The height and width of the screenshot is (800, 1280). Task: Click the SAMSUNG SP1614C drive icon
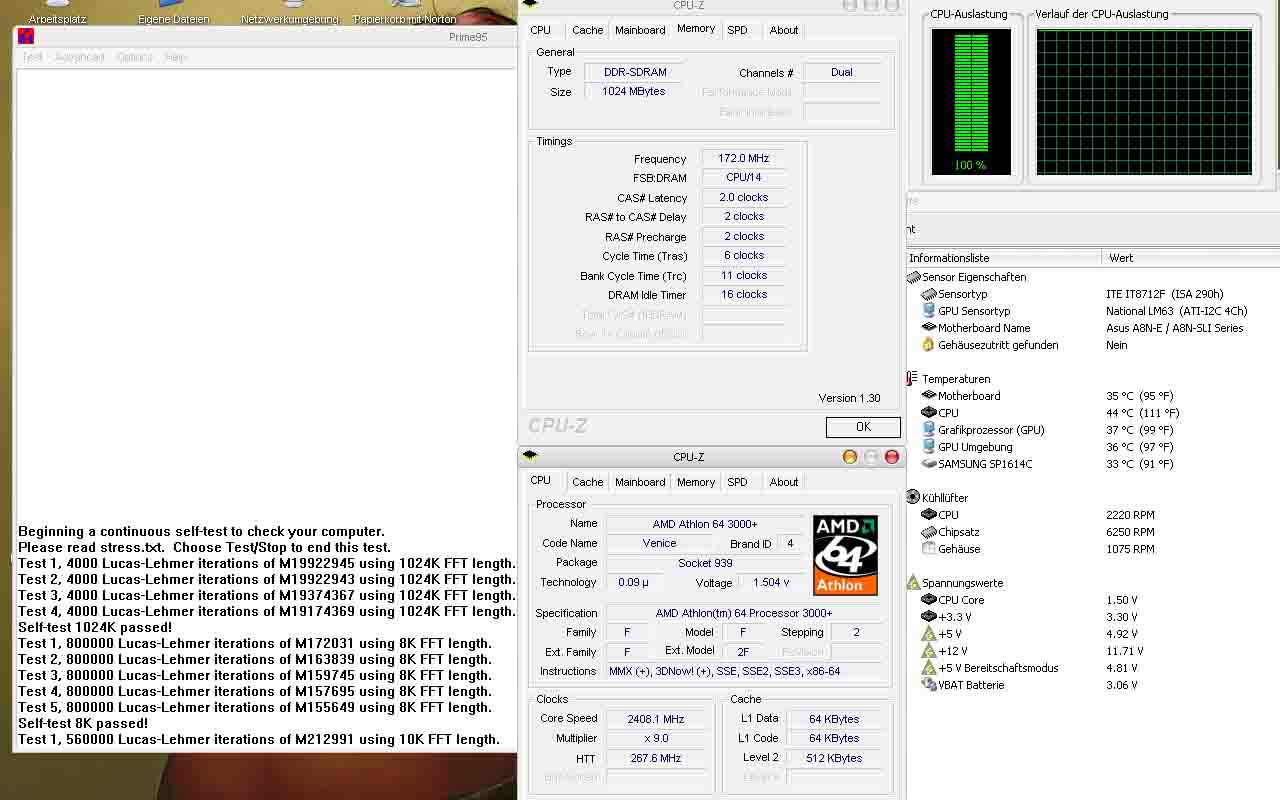pyautogui.click(x=929, y=464)
